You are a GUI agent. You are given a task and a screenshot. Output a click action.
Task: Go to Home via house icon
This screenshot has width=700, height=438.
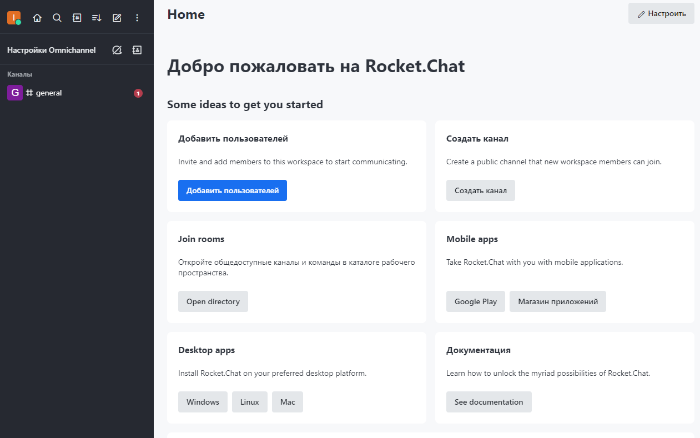[37, 18]
